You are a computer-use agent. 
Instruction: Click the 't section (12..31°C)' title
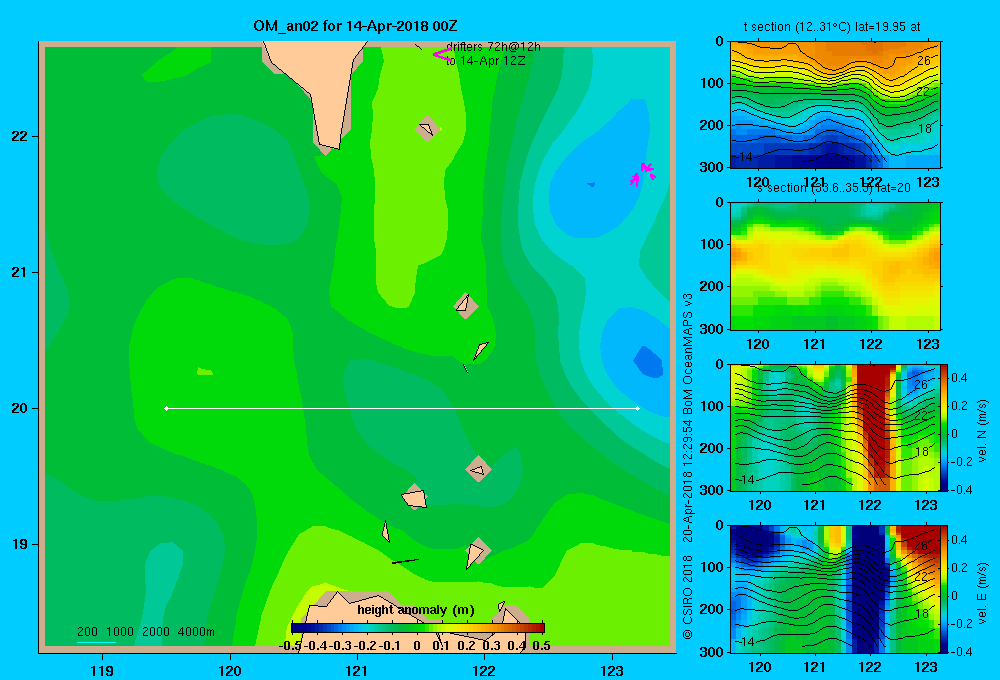pos(832,27)
